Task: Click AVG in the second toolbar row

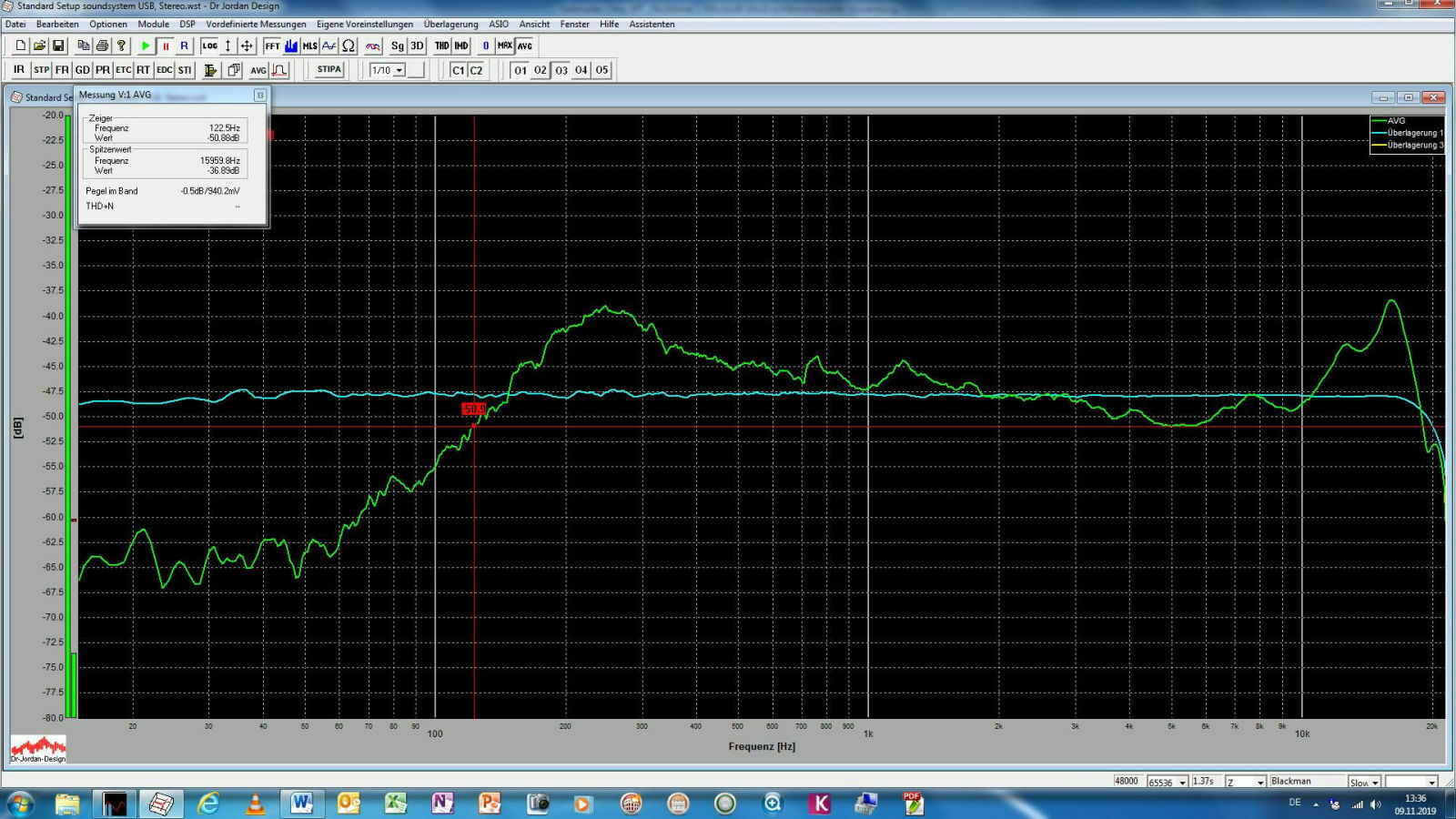Action: tap(258, 70)
